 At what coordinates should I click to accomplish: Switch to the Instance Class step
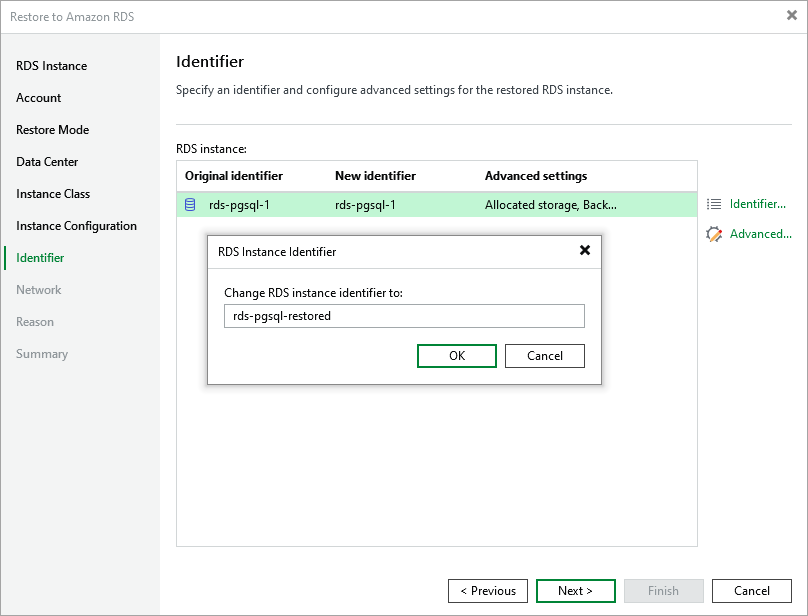[x=51, y=193]
